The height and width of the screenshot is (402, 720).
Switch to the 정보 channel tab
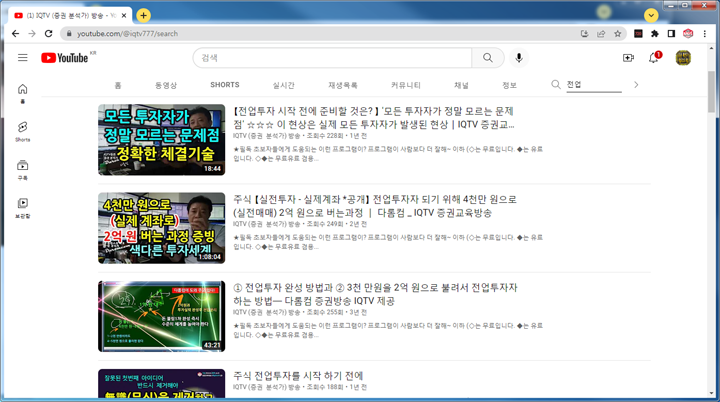point(509,85)
